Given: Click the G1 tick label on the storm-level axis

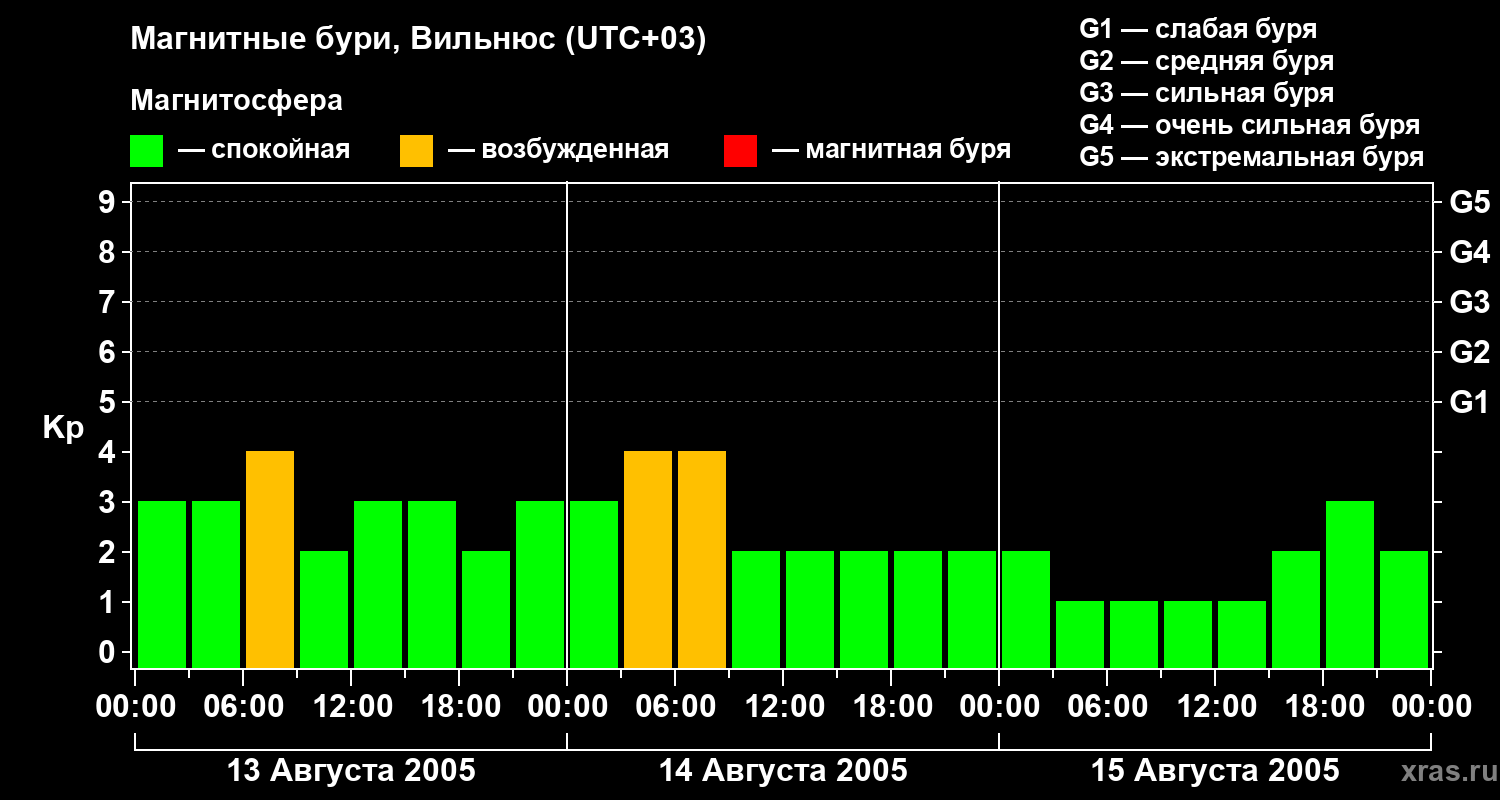Looking at the screenshot, I should (x=1469, y=402).
